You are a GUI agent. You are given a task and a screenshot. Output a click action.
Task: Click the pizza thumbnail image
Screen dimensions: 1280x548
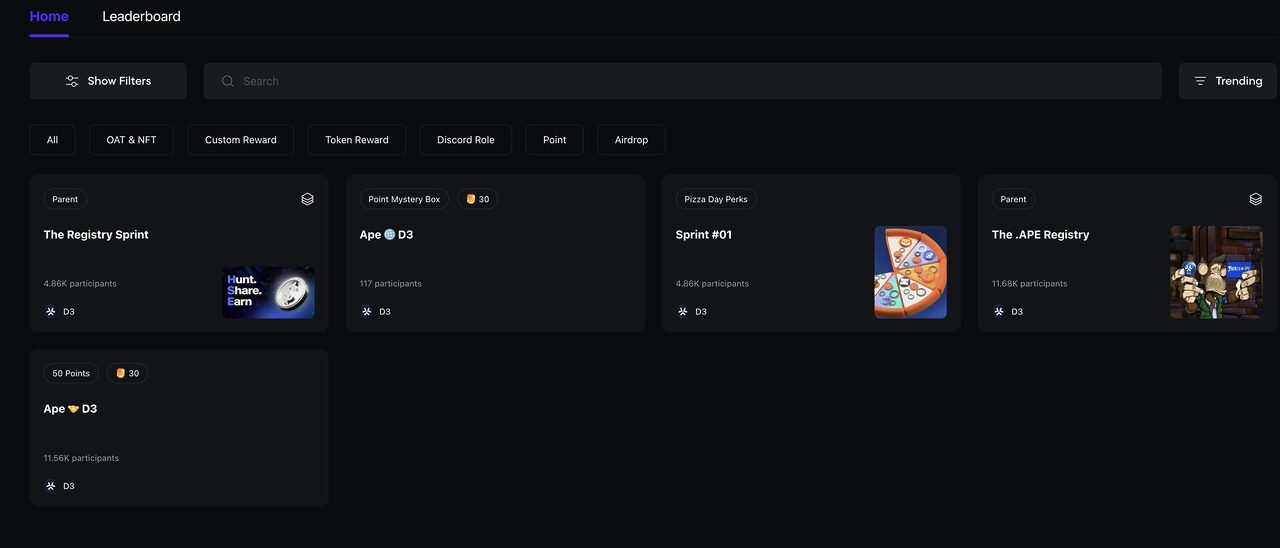tap(910, 272)
